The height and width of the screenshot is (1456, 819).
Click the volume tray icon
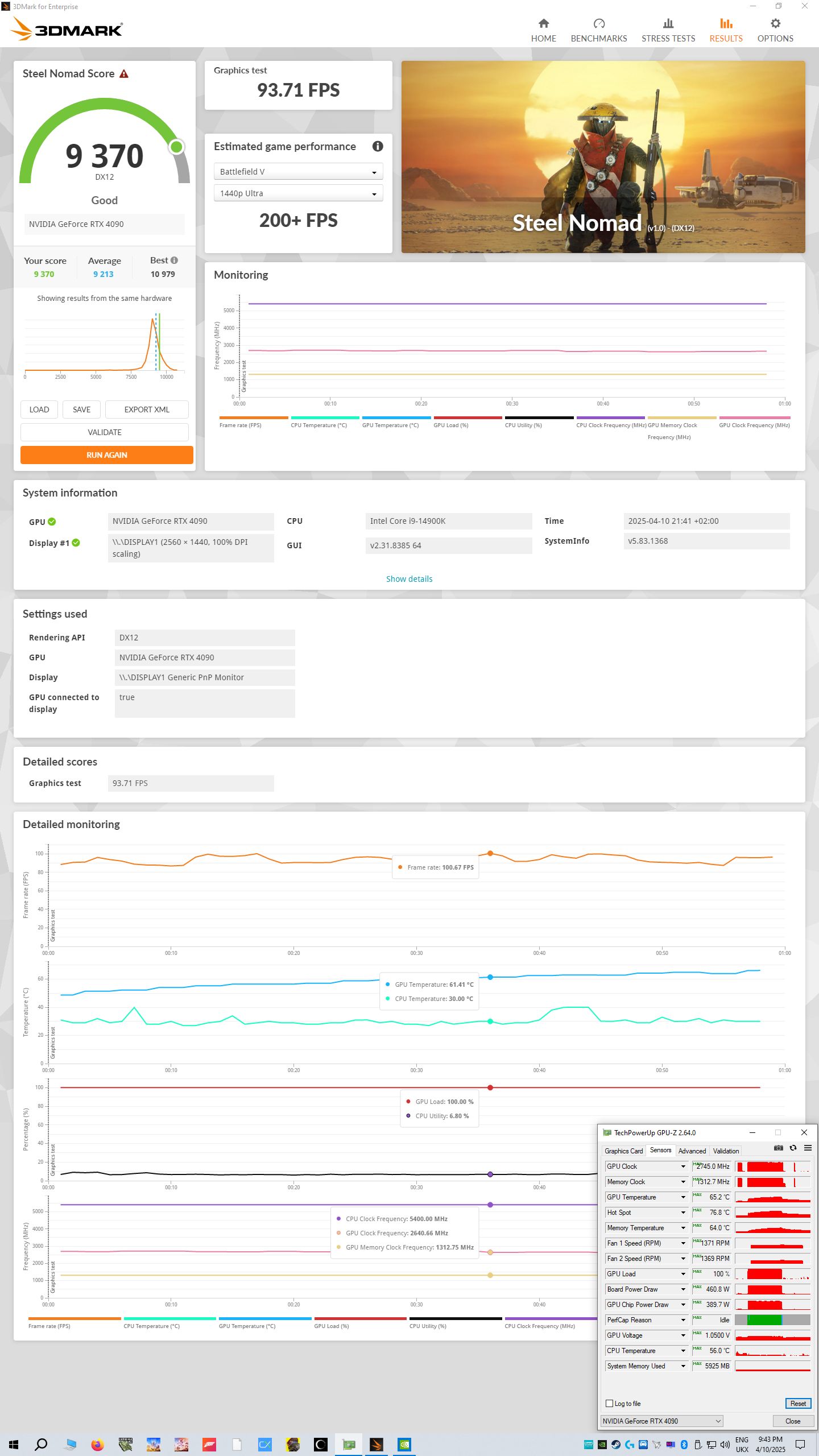[x=725, y=1444]
